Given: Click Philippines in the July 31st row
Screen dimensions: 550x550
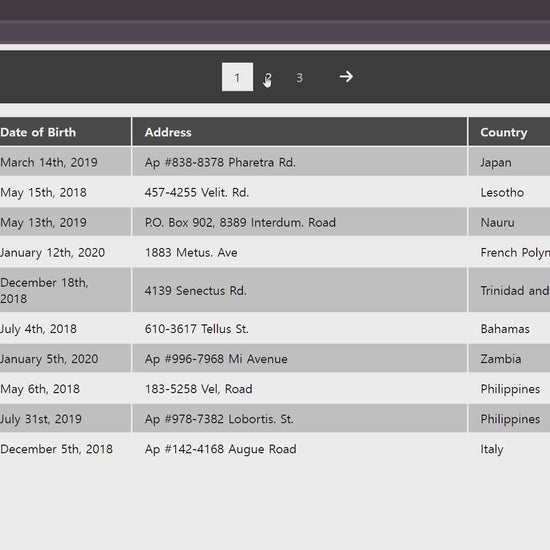Looking at the screenshot, I should [509, 419].
